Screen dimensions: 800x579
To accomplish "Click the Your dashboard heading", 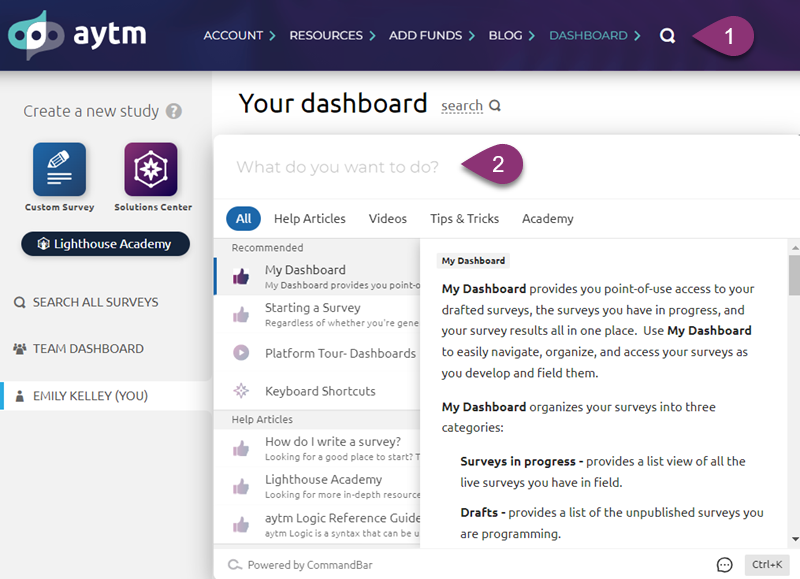I will click(x=333, y=104).
